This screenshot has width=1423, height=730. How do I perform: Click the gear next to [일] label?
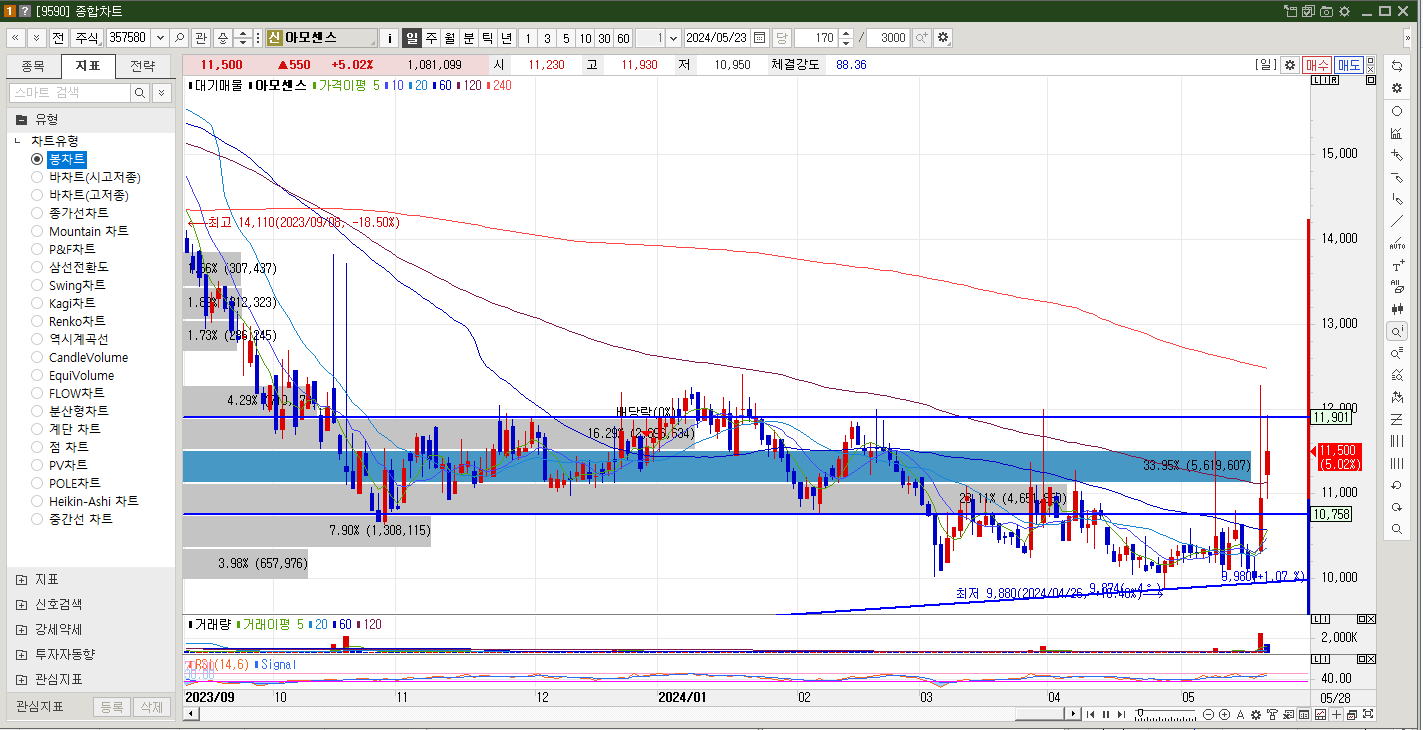click(x=1290, y=64)
